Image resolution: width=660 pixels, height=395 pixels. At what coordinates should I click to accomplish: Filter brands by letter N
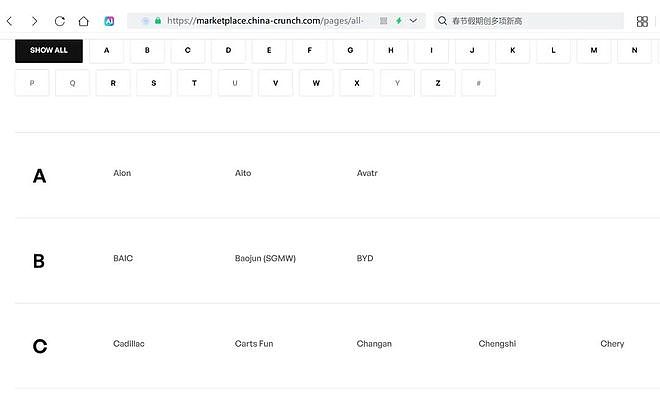634,51
